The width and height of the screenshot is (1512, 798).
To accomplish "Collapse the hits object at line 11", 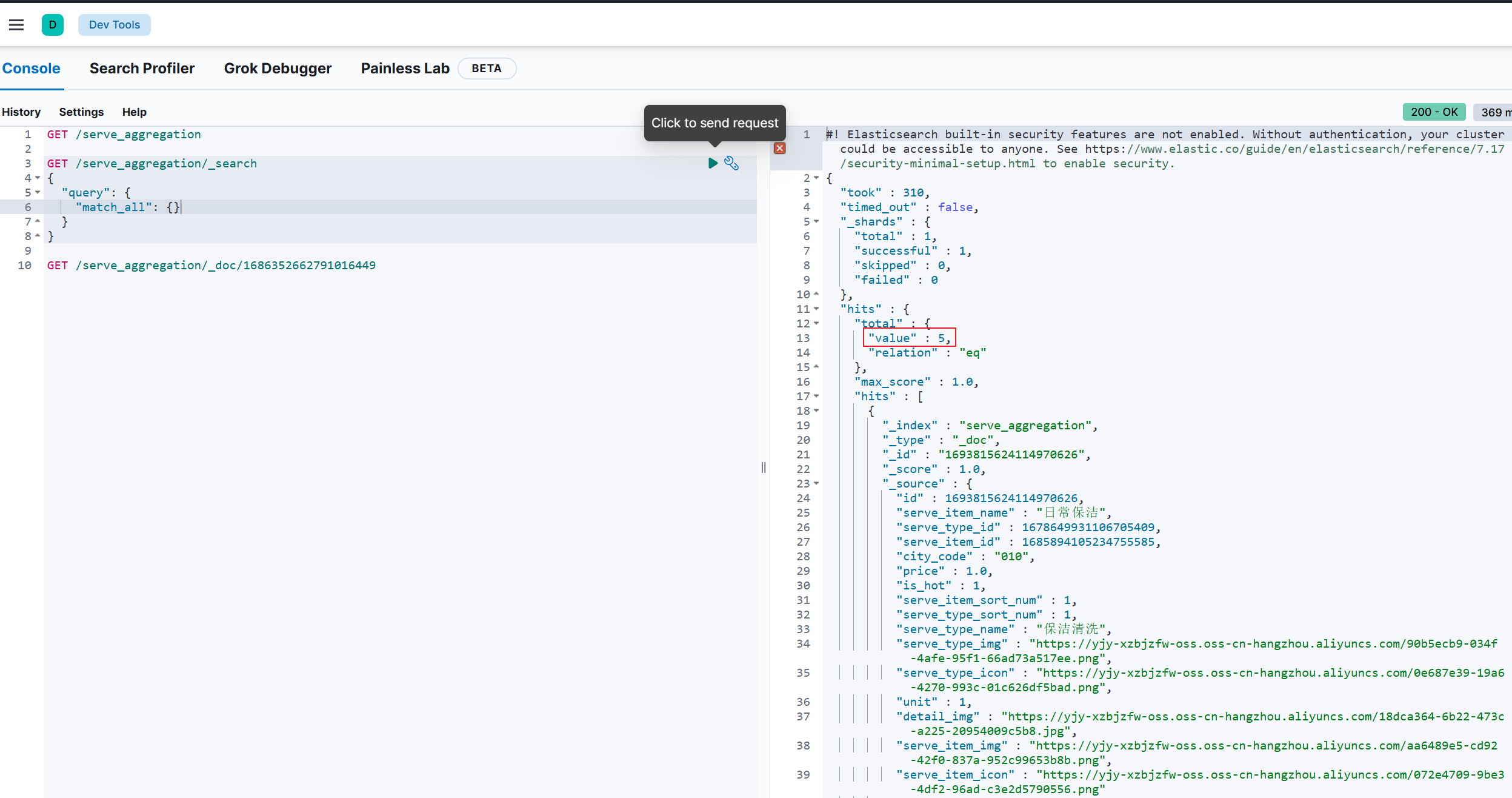I will click(x=816, y=309).
